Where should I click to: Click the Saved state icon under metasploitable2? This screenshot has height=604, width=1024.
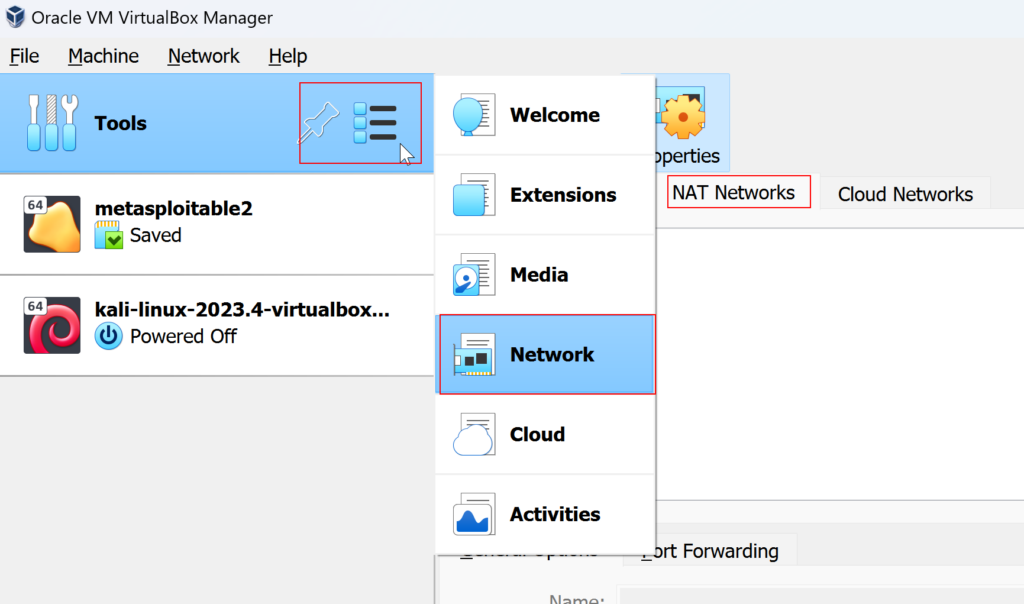[108, 235]
